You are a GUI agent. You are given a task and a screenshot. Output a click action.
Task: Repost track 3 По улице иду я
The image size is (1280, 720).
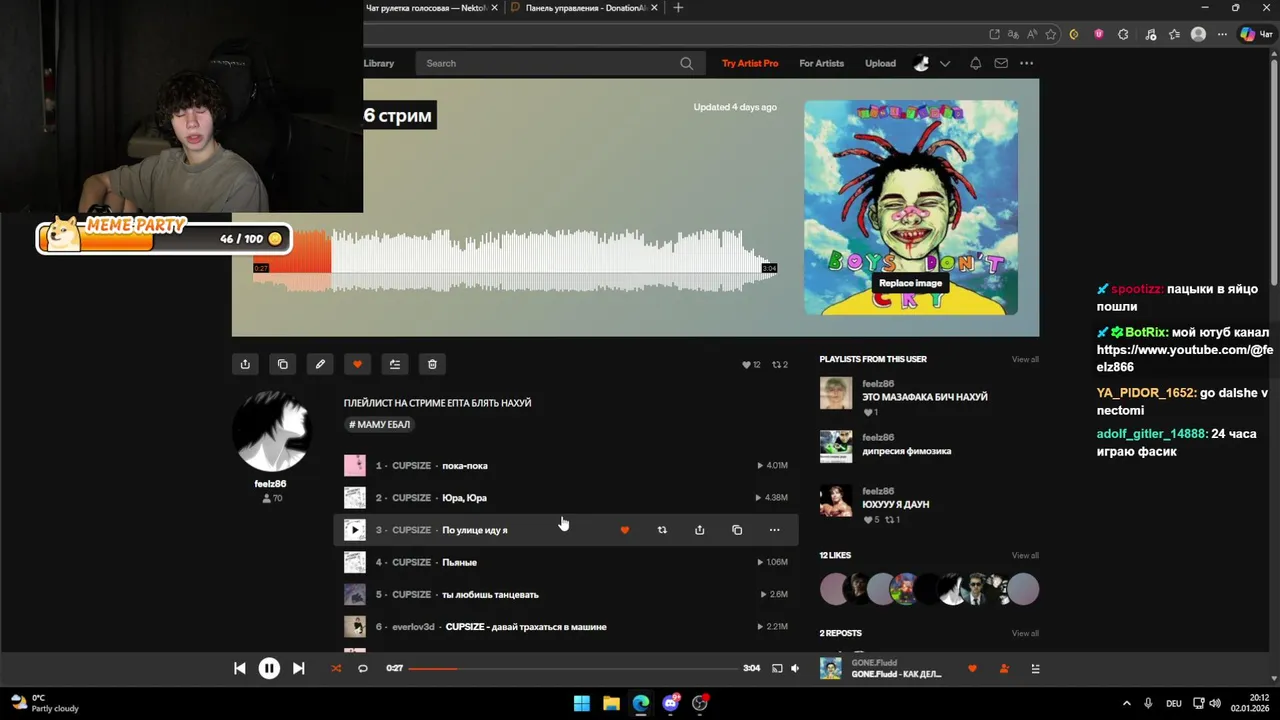coord(662,530)
